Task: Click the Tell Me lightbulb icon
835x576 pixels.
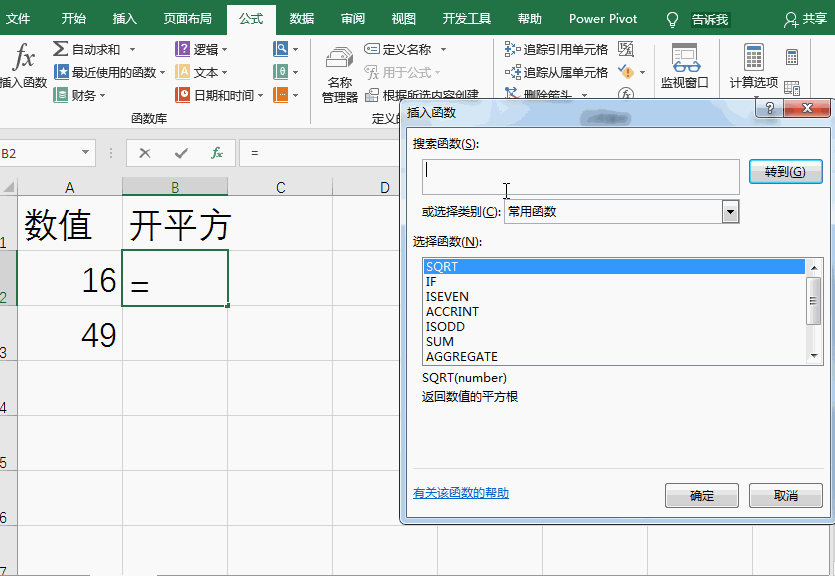Action: click(x=672, y=20)
